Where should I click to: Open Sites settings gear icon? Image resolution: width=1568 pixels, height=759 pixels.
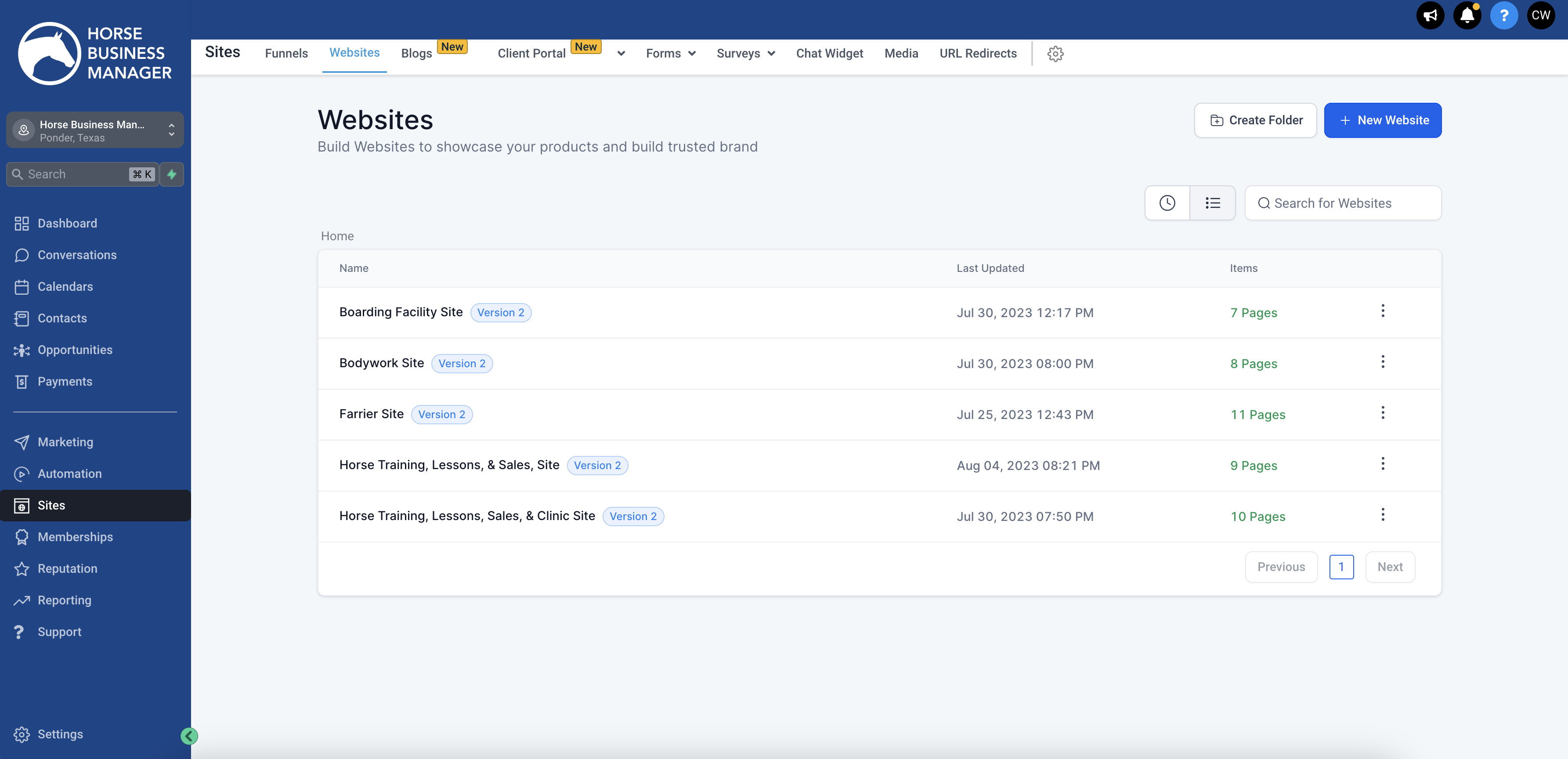click(x=1055, y=54)
